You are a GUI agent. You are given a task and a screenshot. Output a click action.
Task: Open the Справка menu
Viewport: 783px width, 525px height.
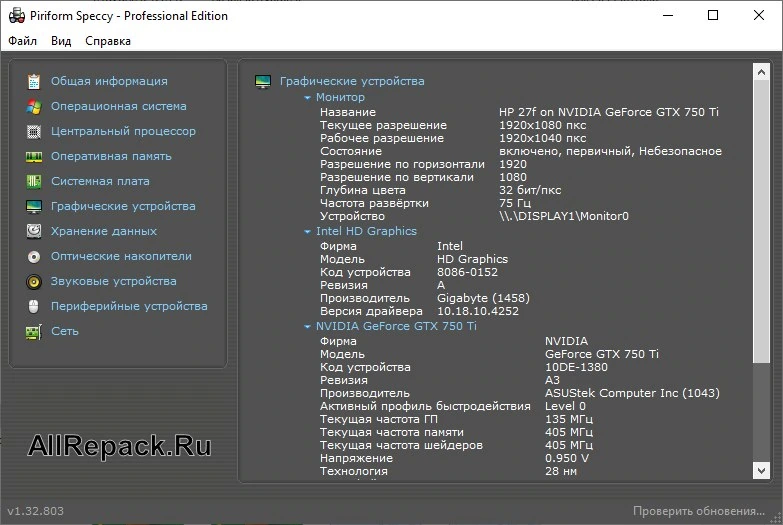tap(108, 41)
